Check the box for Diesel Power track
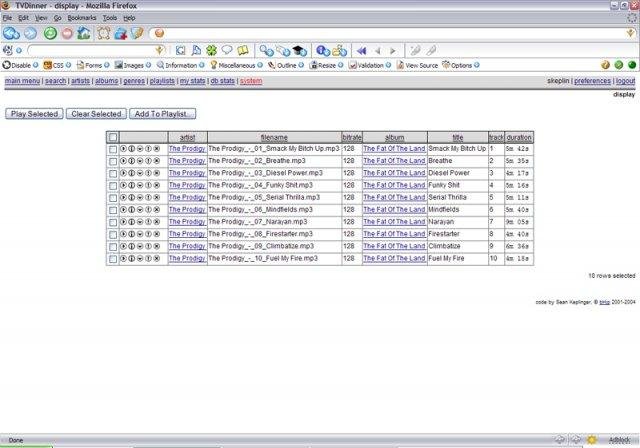 coord(113,174)
